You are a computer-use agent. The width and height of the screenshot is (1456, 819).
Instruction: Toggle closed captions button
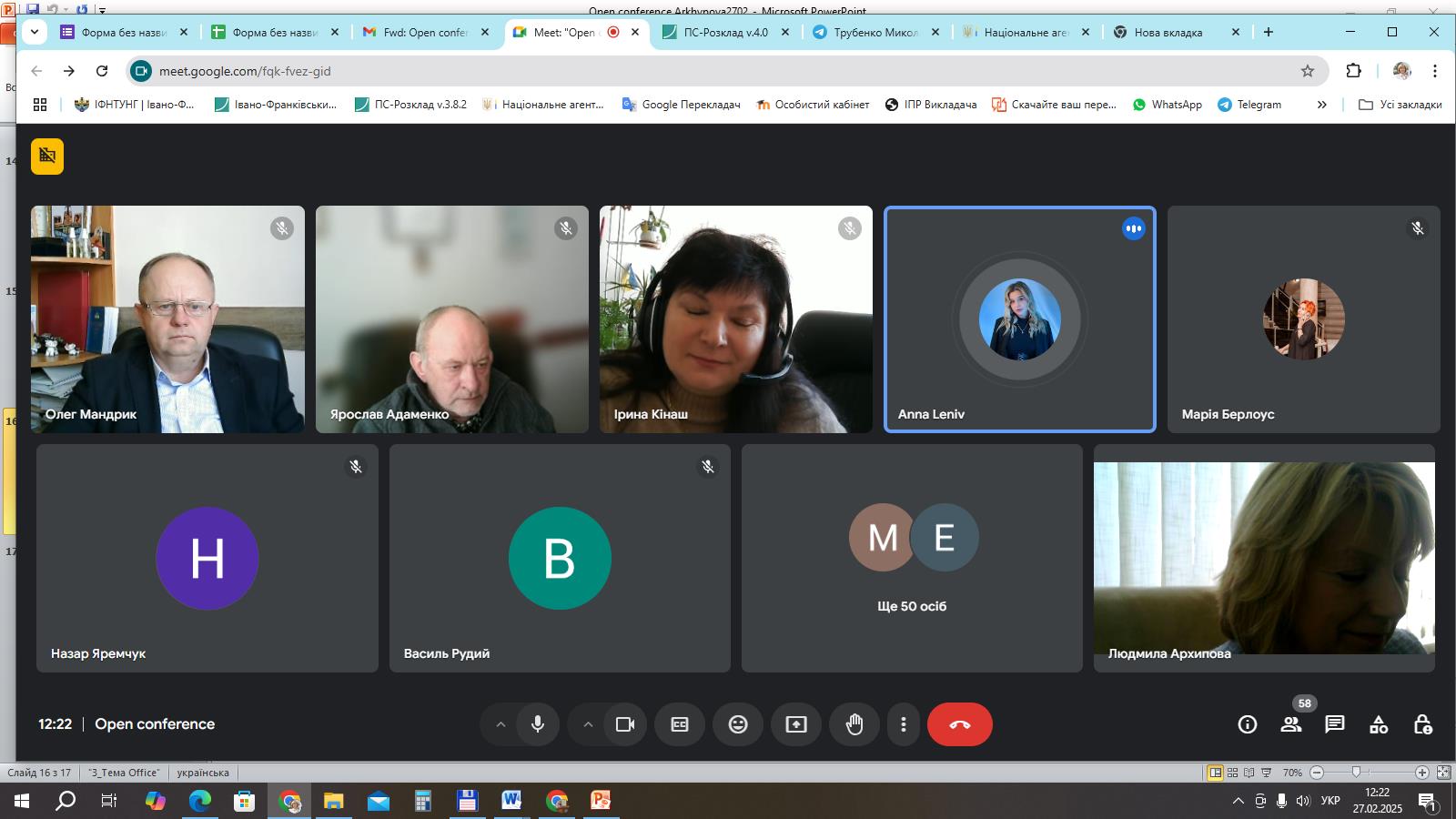click(x=680, y=724)
